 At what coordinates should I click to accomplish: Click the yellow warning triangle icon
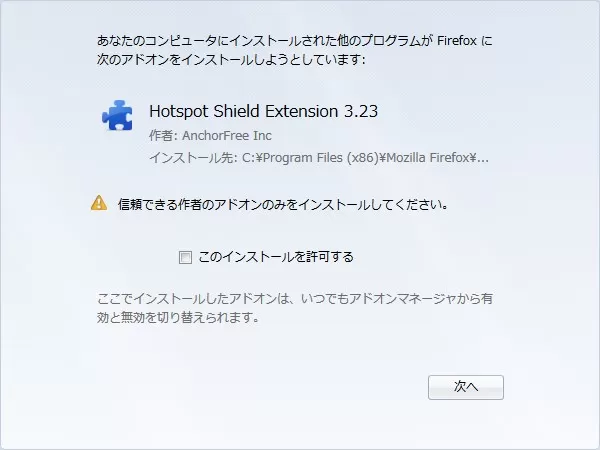99,203
